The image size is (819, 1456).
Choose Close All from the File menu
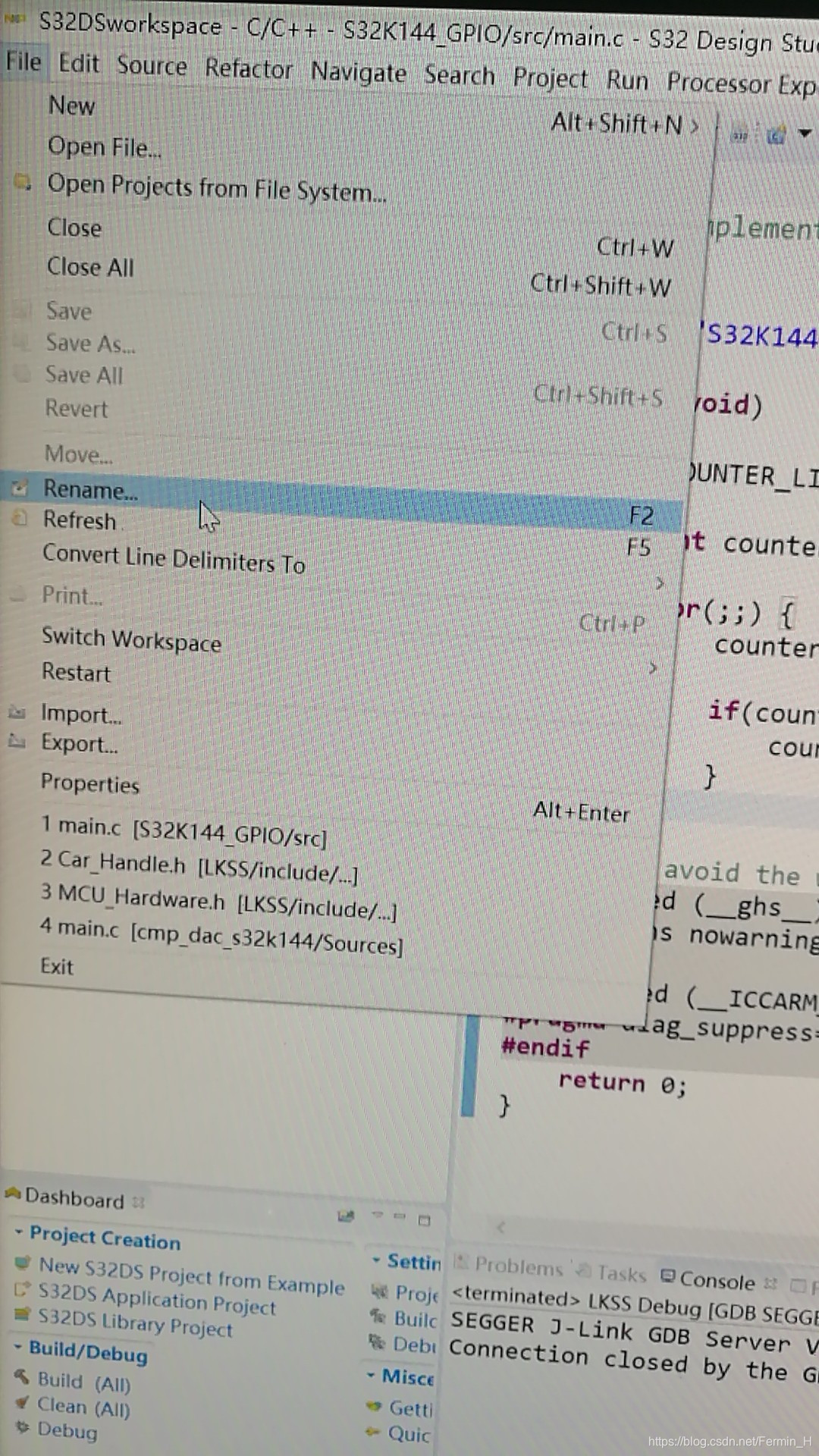click(90, 267)
